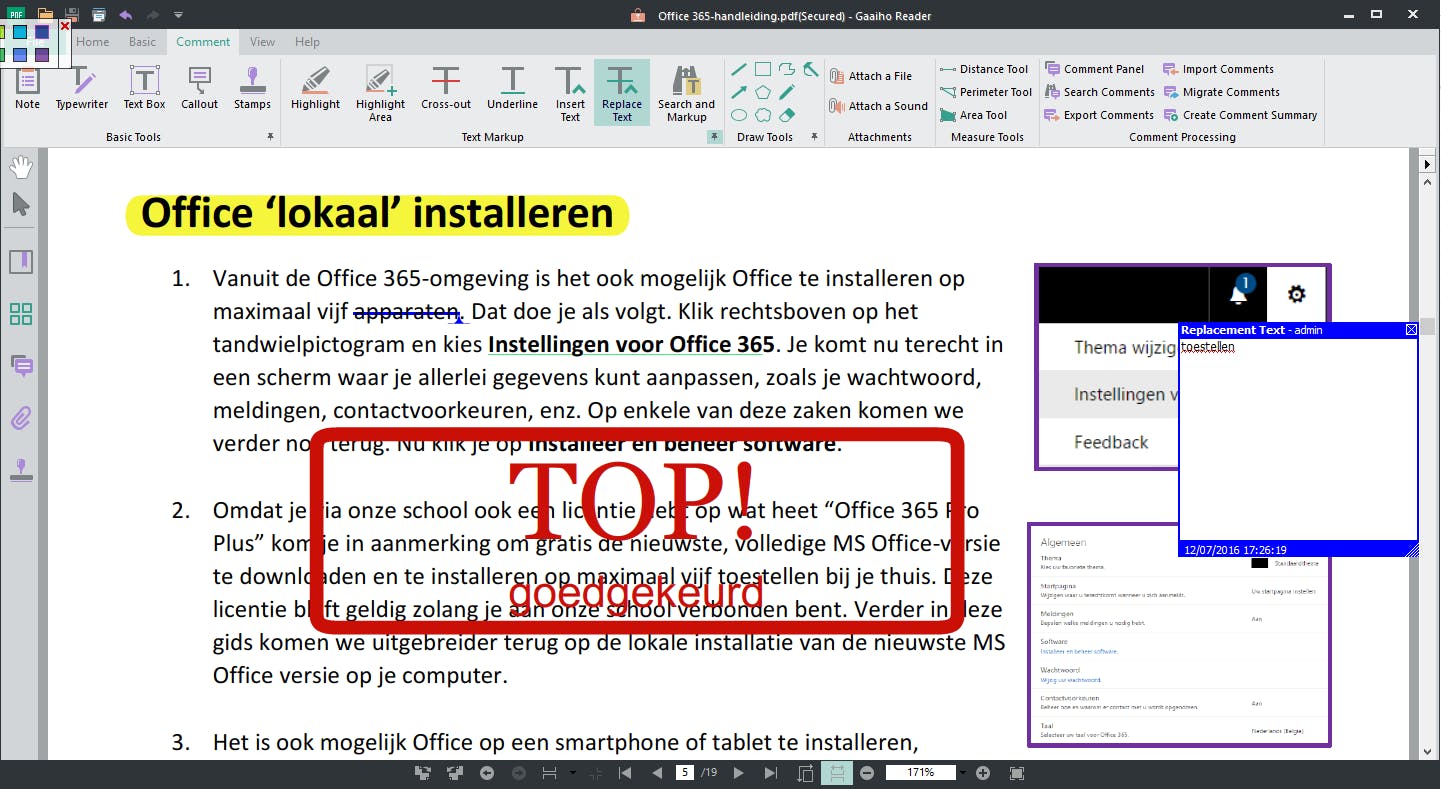
Task: Select the Cross-out markup tool
Action: [446, 90]
